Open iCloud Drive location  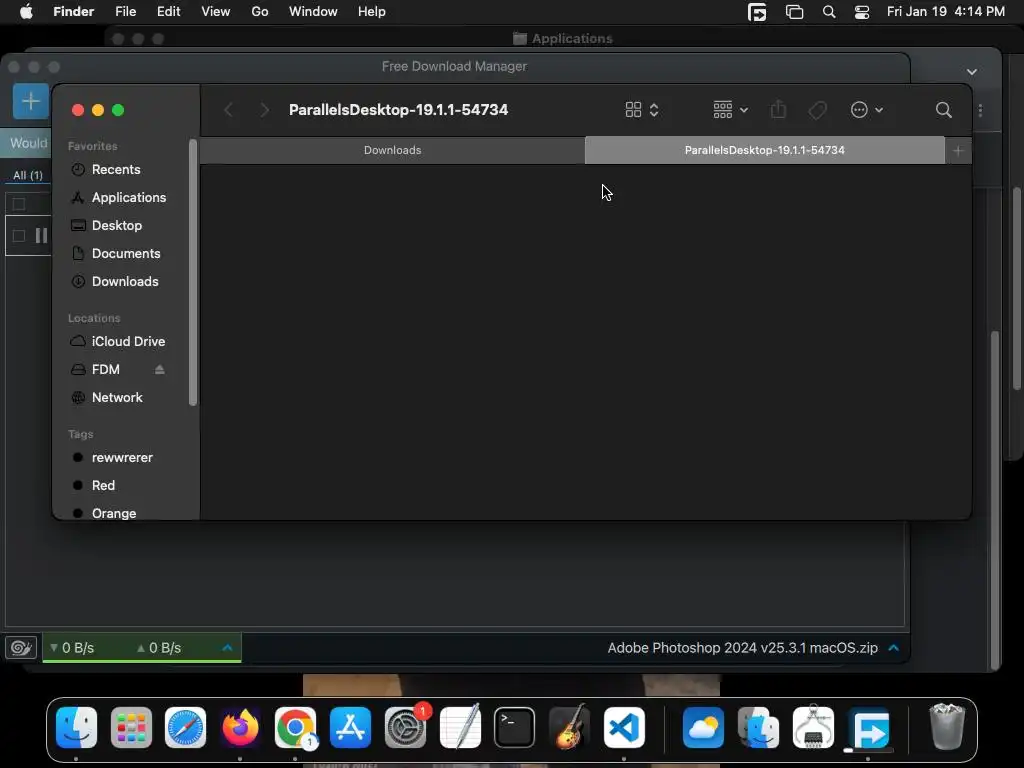click(x=128, y=342)
